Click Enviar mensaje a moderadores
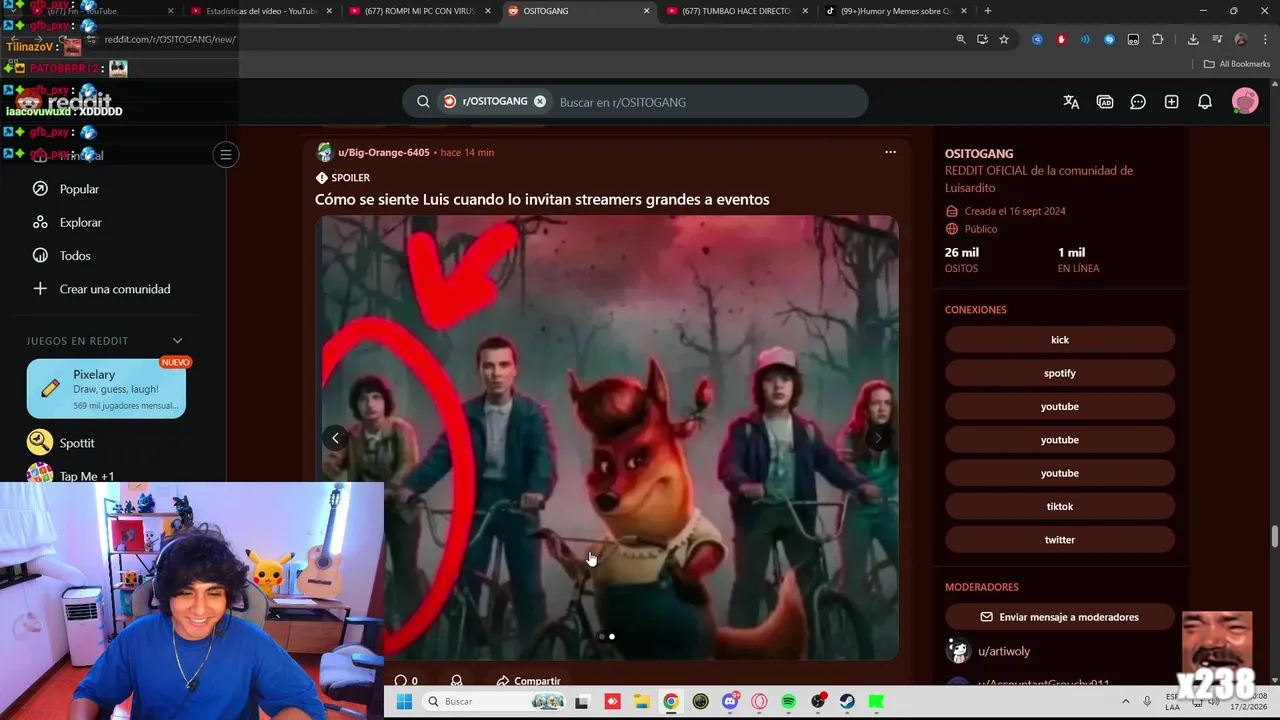Image resolution: width=1280 pixels, height=720 pixels. (1060, 617)
